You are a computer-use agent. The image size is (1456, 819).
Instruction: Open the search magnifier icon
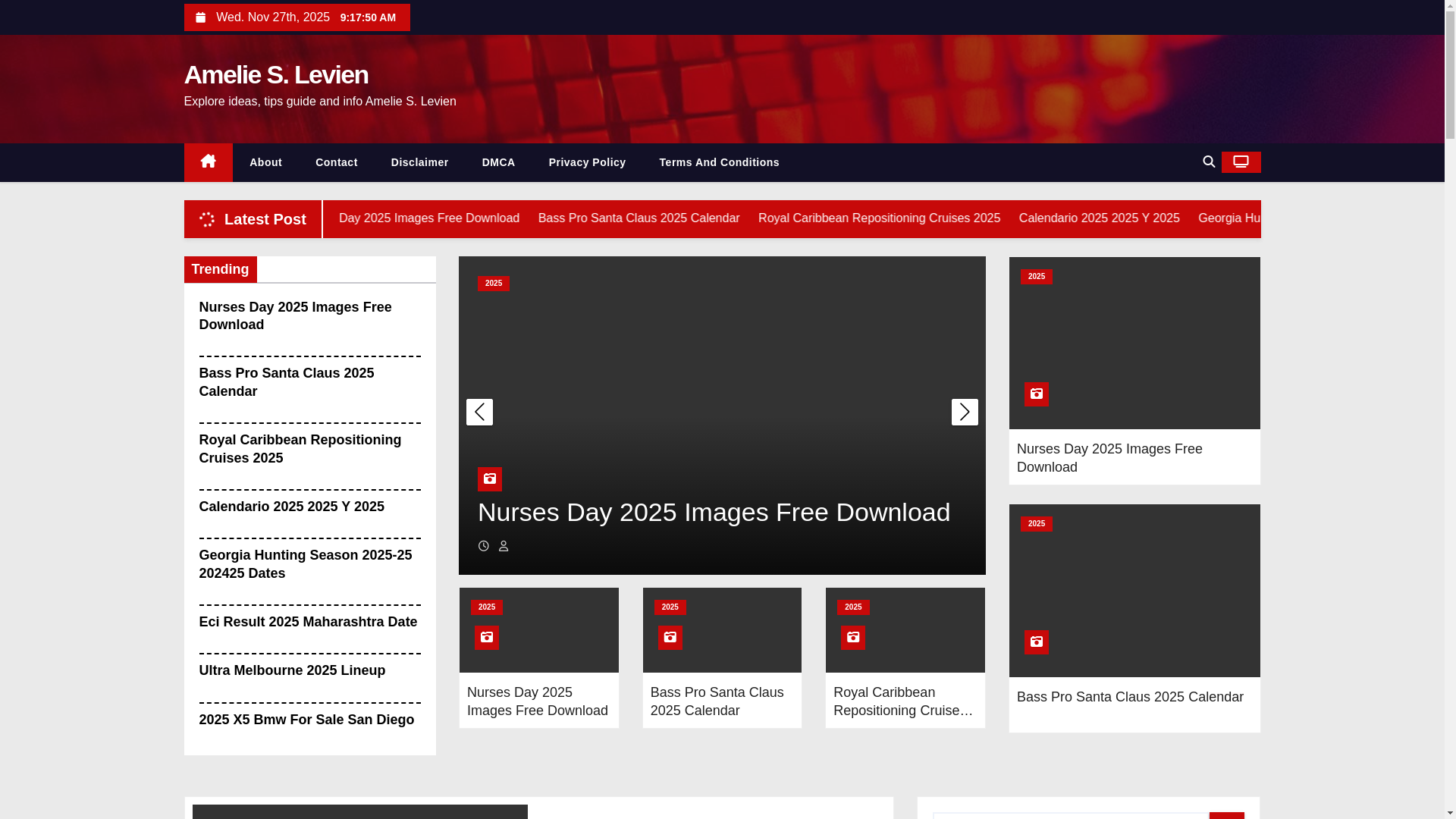click(1209, 162)
